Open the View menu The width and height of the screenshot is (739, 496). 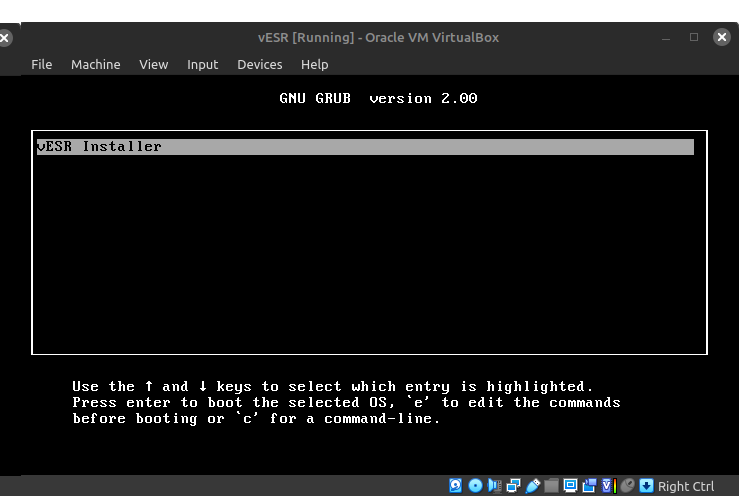154,64
